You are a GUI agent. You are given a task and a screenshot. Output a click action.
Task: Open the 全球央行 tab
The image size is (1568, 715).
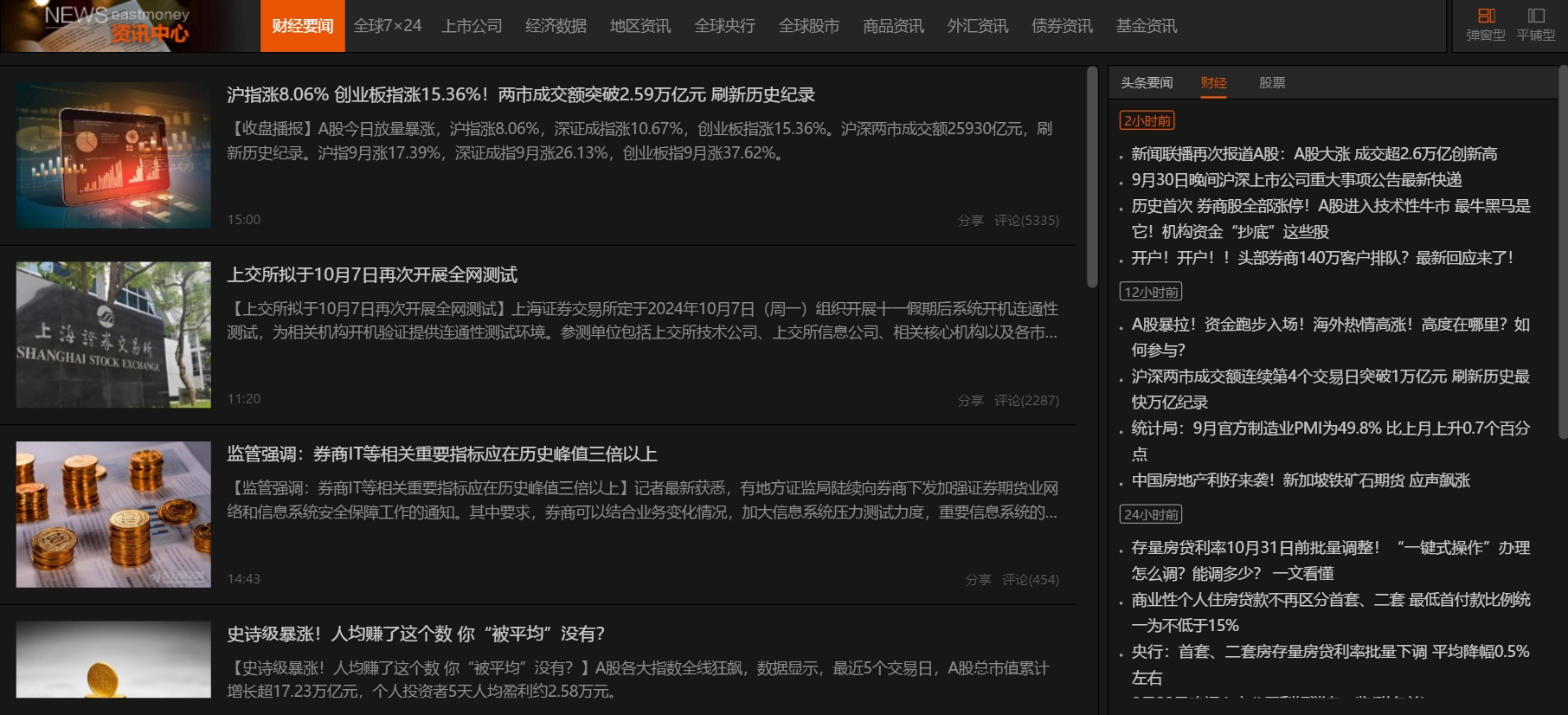pyautogui.click(x=724, y=26)
